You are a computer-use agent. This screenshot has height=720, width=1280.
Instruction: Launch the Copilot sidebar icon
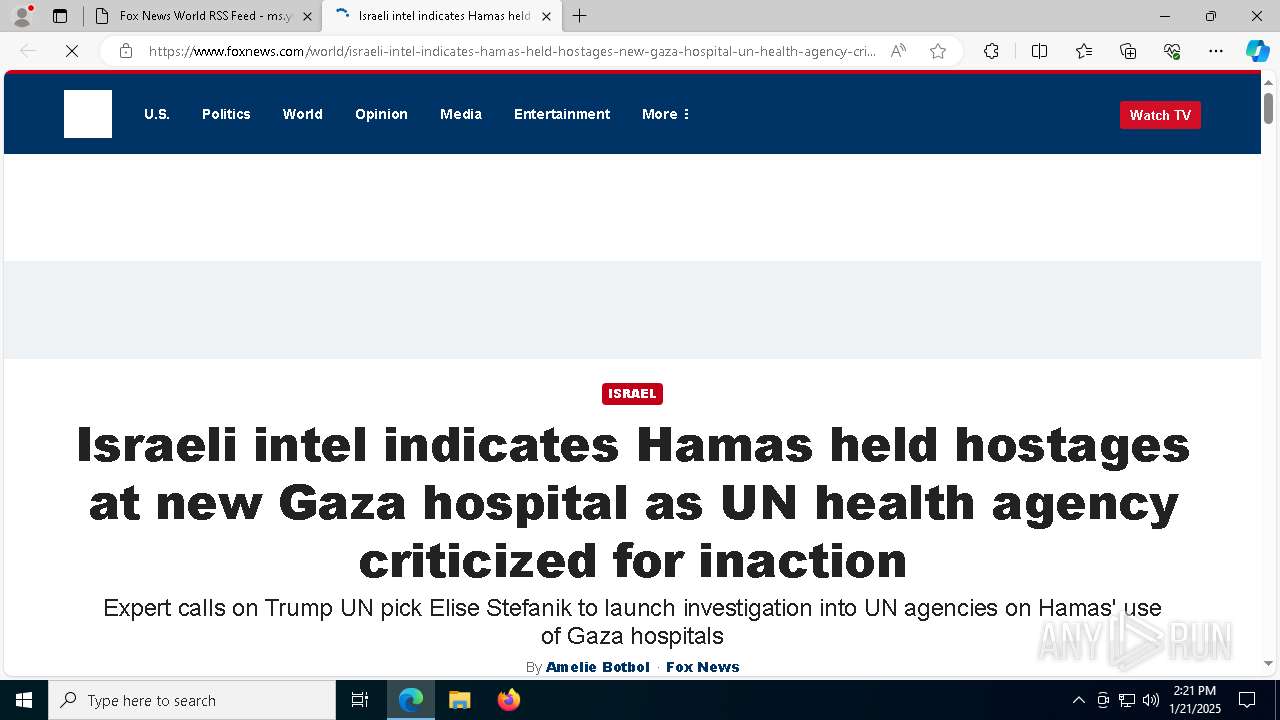coord(1257,51)
